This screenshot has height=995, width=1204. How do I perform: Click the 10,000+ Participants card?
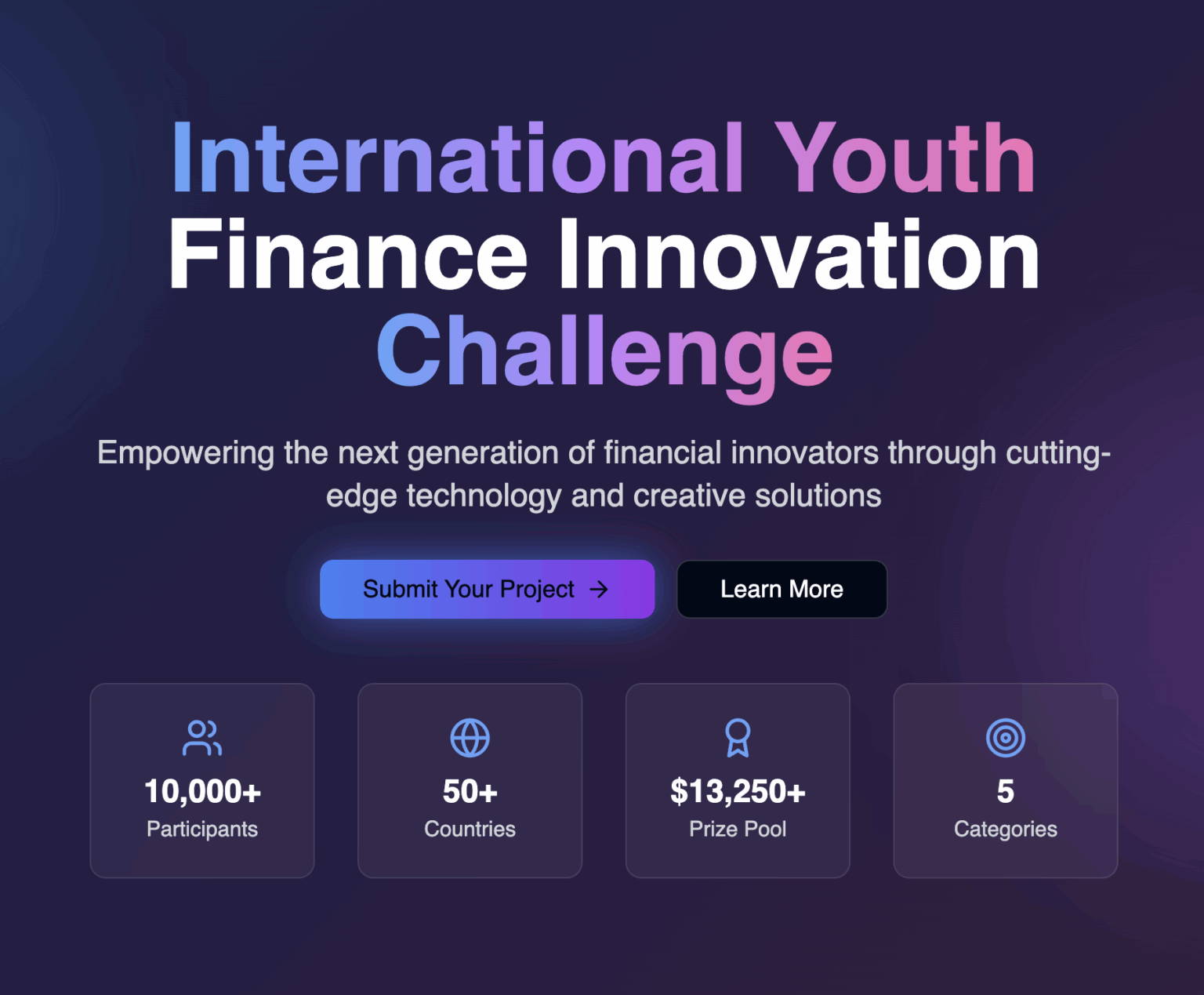202,780
